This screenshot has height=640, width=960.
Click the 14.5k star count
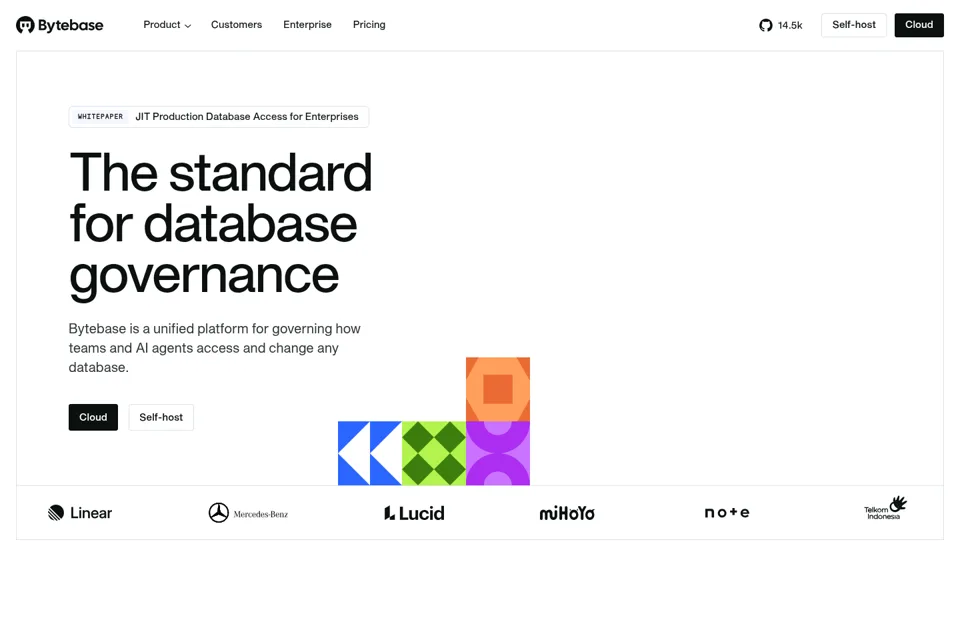click(790, 26)
